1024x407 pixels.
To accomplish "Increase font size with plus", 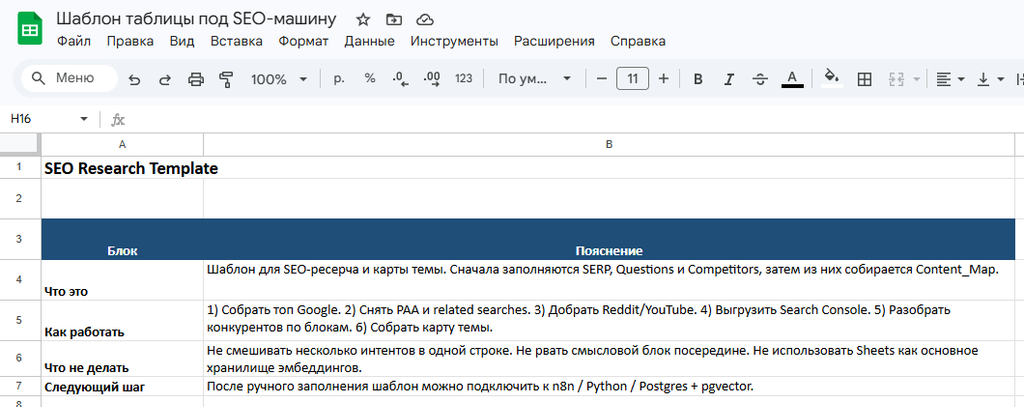I will pos(664,79).
